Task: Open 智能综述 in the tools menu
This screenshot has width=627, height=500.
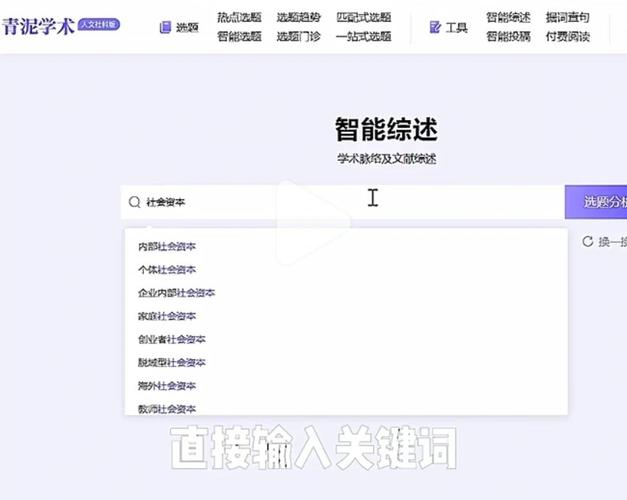Action: coord(508,17)
